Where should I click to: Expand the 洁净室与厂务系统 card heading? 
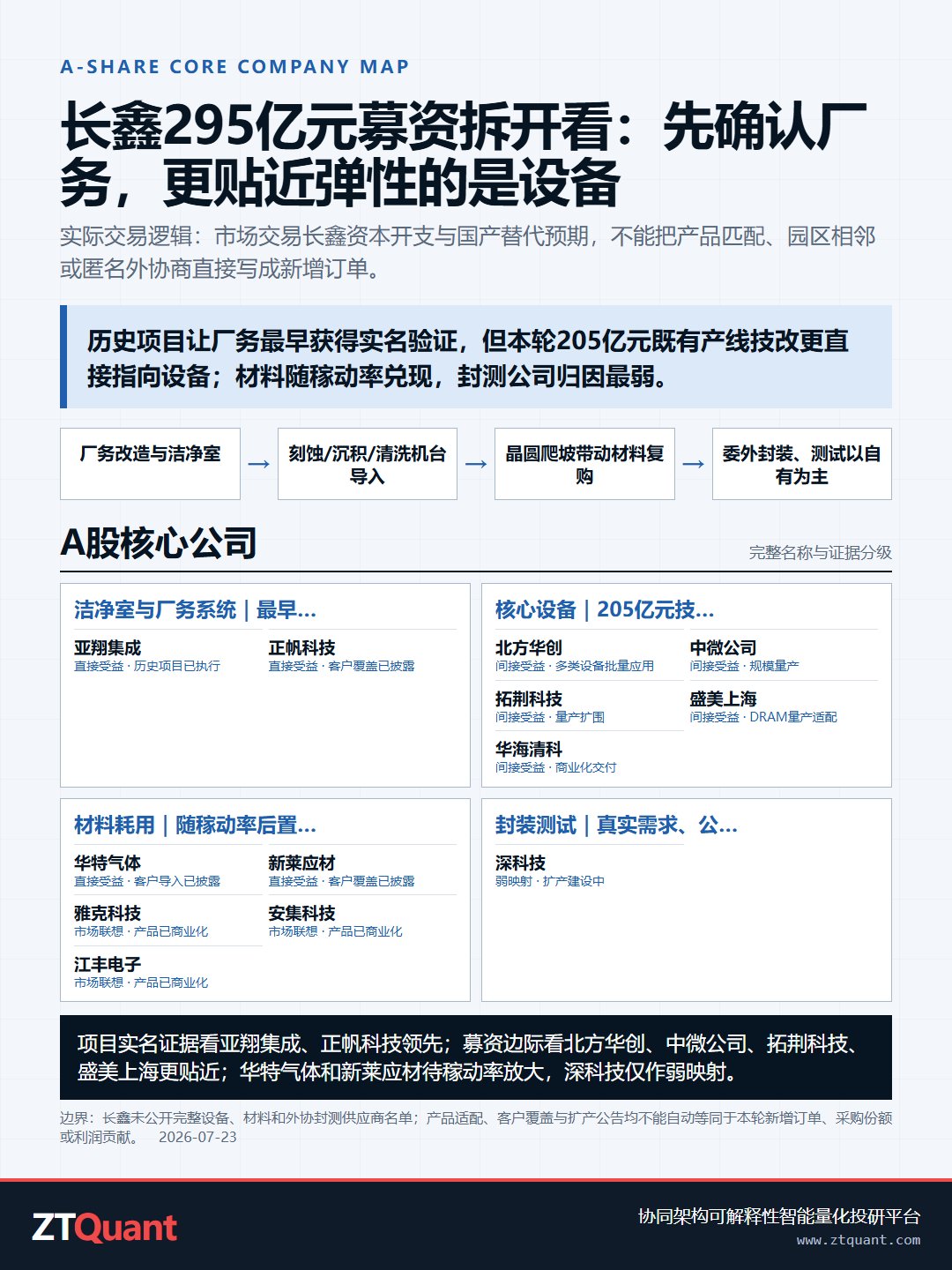tap(195, 609)
